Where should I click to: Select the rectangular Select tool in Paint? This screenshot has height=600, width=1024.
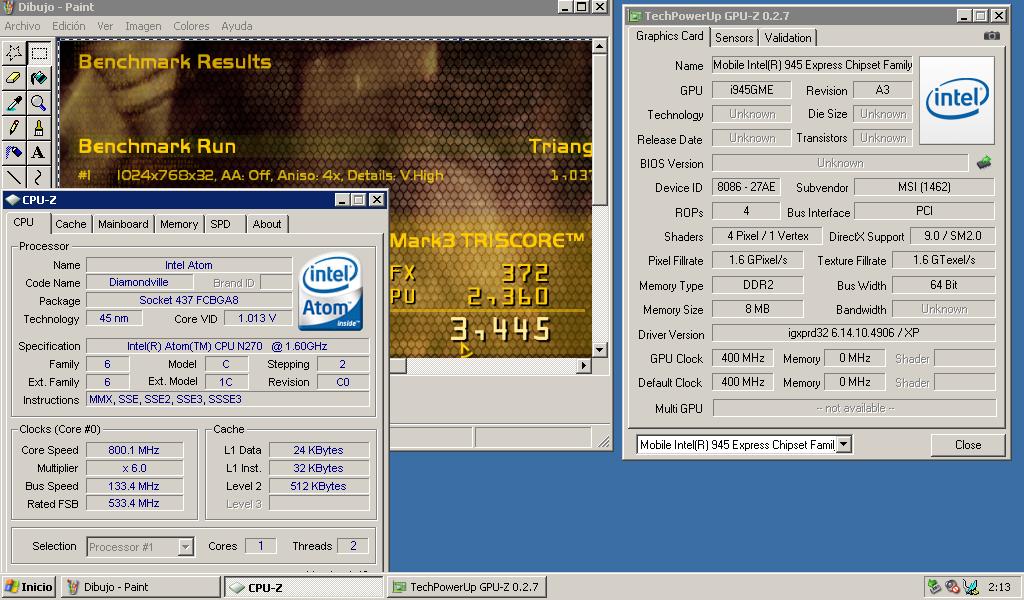point(39,53)
